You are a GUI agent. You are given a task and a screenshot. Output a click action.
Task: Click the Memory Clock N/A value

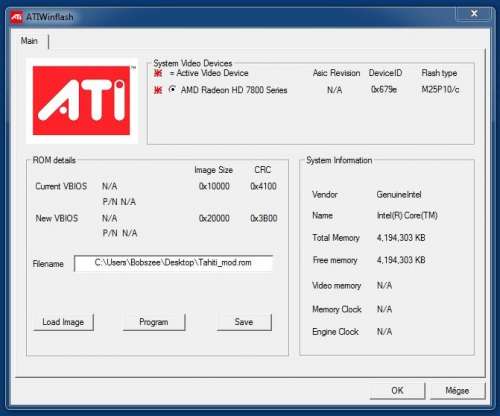point(384,309)
